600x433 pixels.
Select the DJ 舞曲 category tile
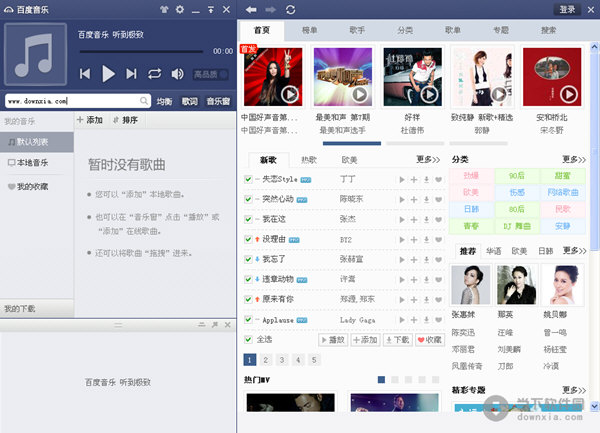coord(517,226)
